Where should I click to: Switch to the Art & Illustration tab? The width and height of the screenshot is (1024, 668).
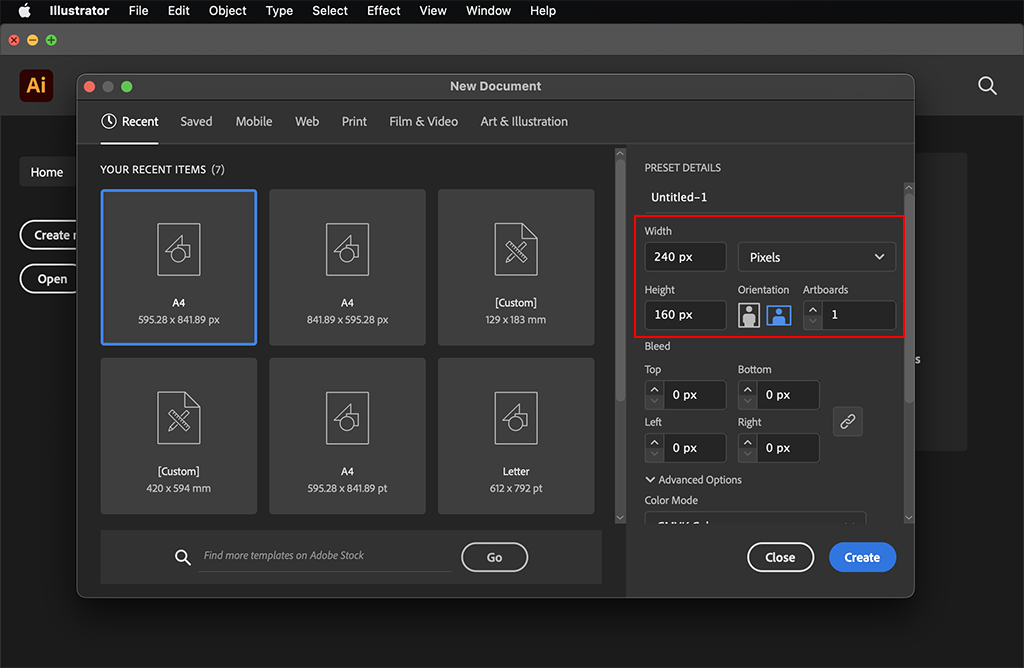click(524, 121)
